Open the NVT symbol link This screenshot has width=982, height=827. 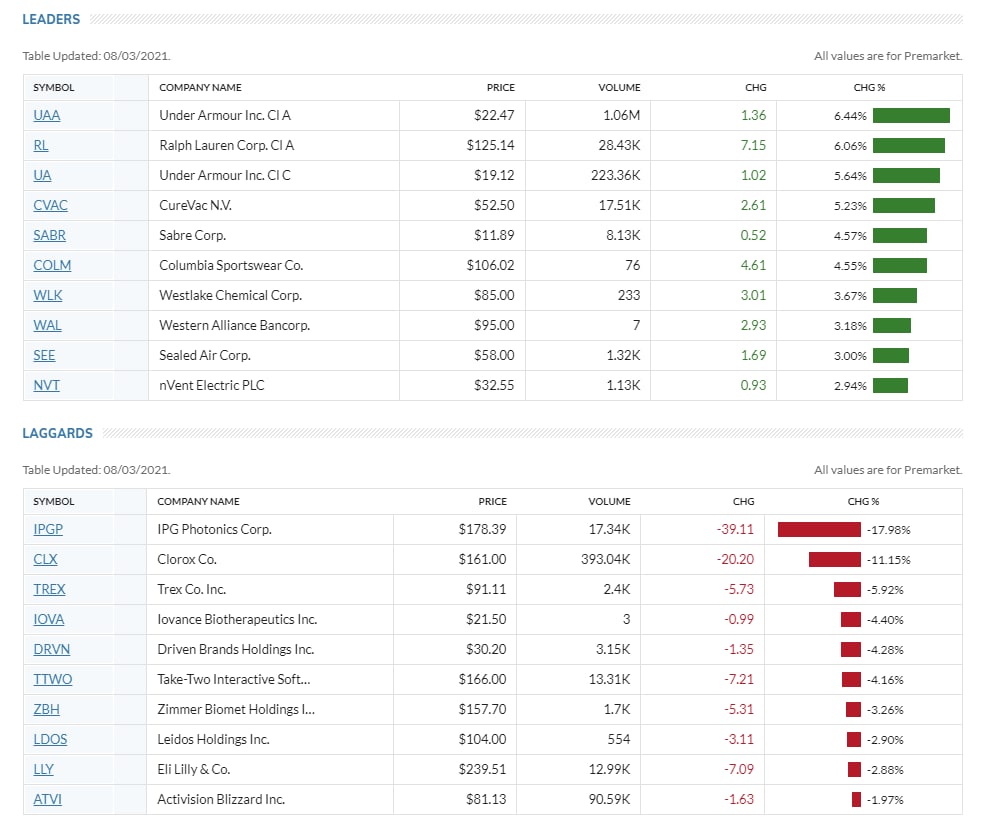46,386
